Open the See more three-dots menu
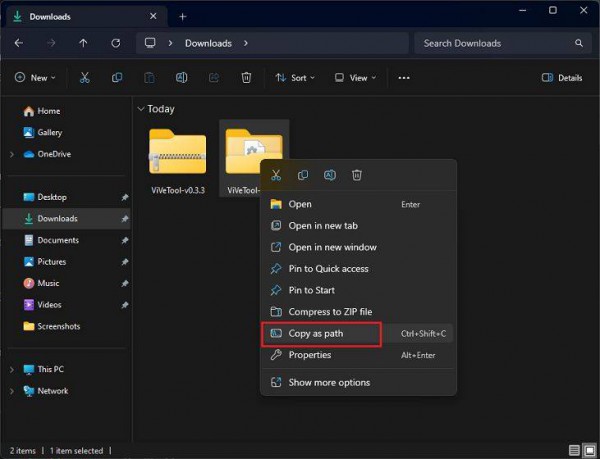 coord(404,77)
